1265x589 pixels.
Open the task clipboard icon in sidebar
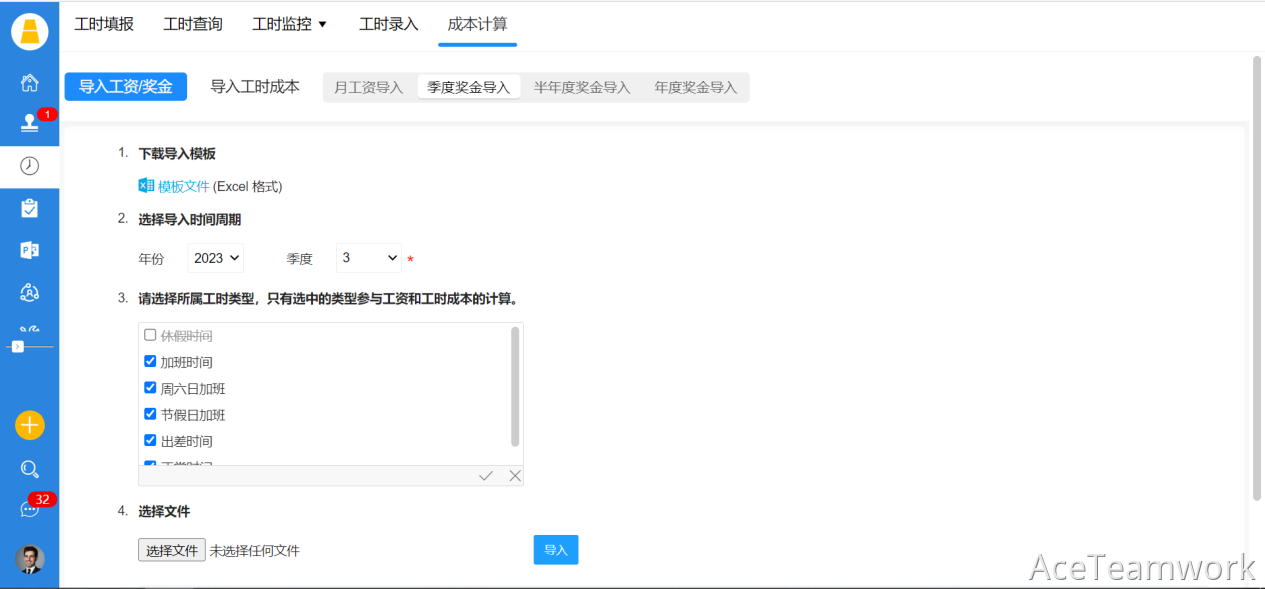(x=30, y=208)
